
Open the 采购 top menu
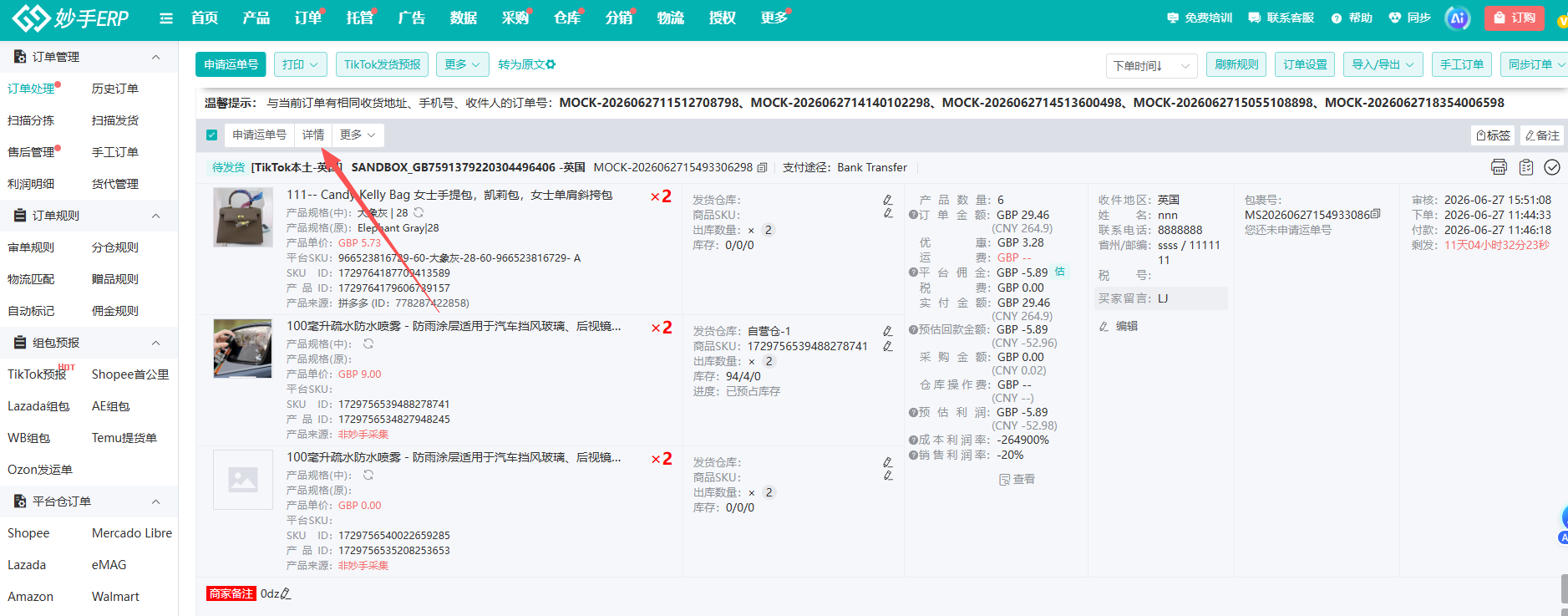(515, 18)
